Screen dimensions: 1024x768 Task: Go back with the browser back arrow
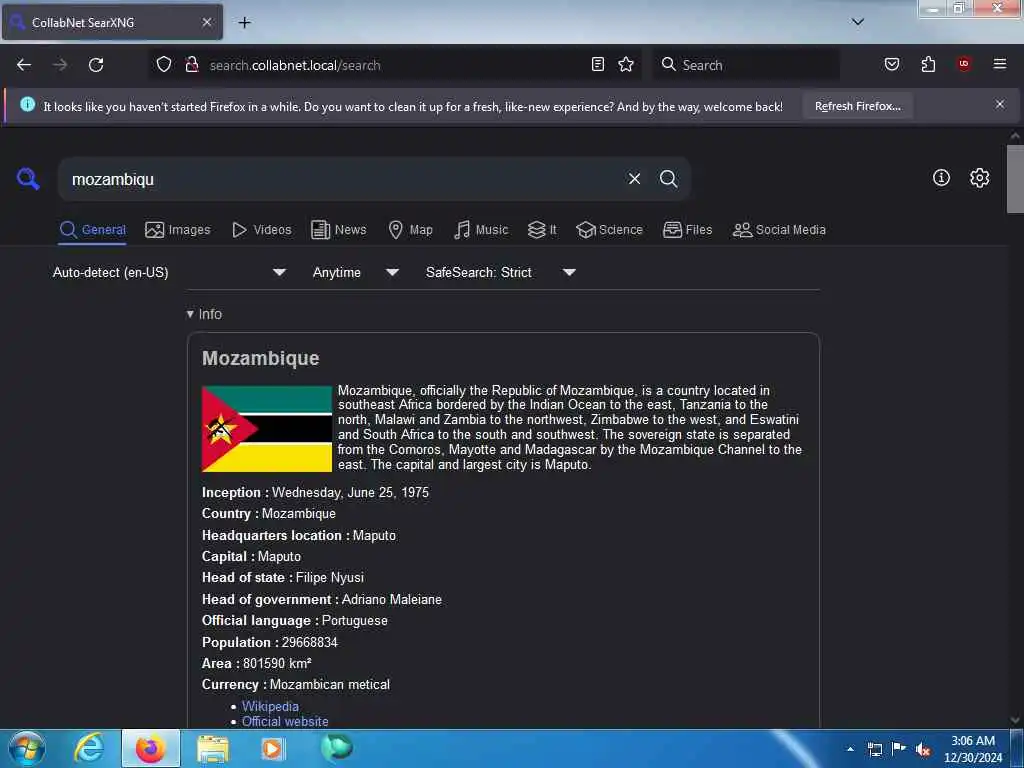pyautogui.click(x=24, y=65)
